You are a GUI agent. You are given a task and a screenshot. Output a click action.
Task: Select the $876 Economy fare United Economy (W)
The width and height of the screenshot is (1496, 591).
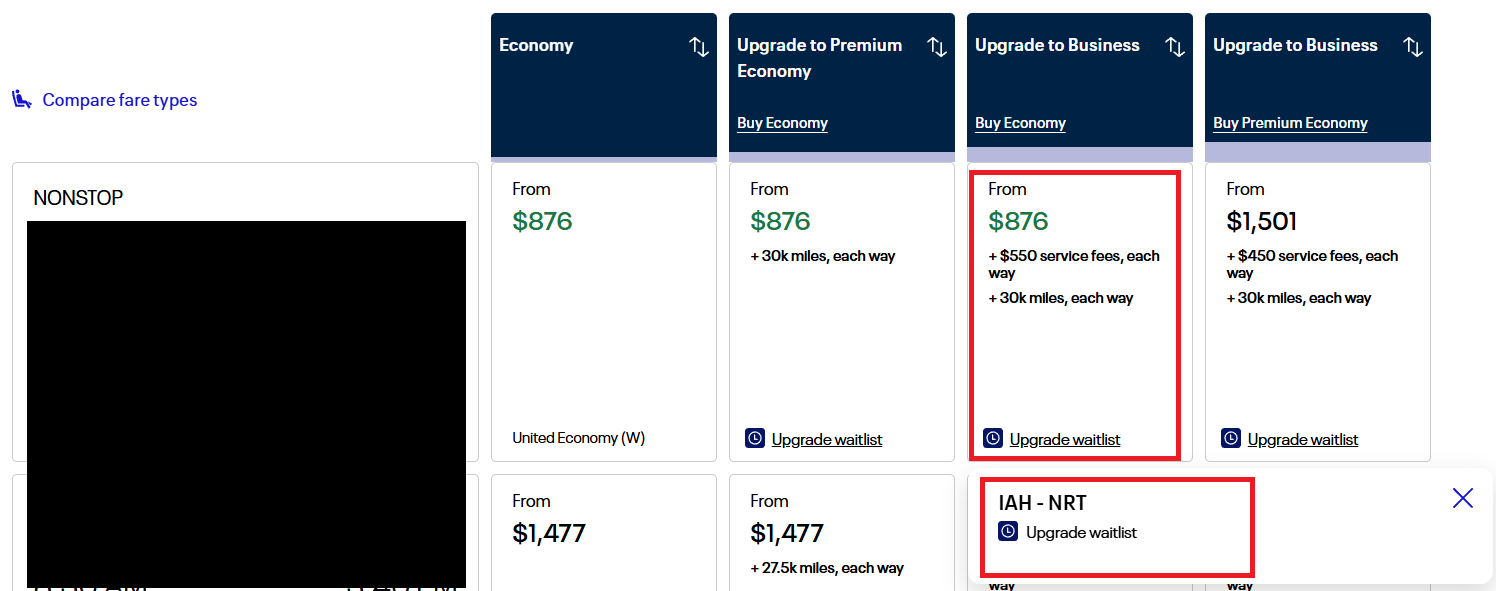[604, 312]
